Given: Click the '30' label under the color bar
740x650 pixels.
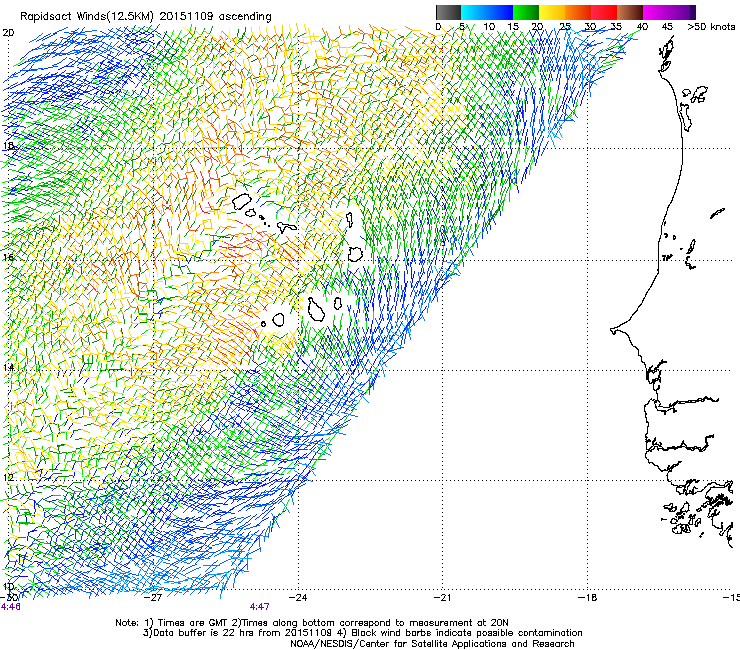Looking at the screenshot, I should pos(590,26).
